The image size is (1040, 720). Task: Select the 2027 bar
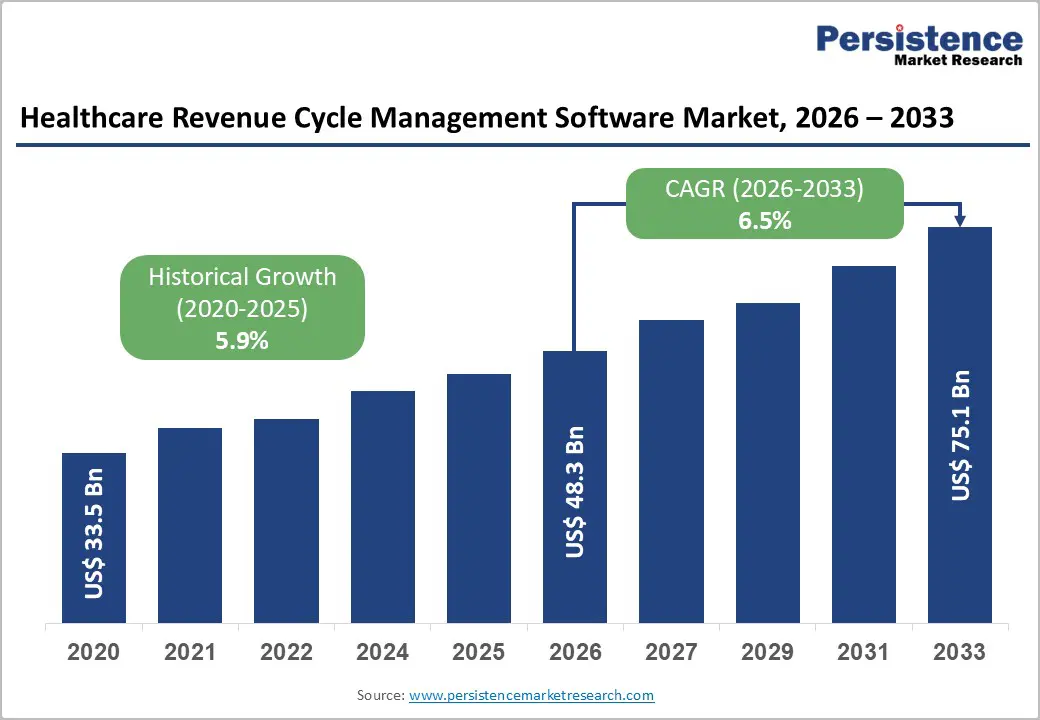(x=671, y=471)
